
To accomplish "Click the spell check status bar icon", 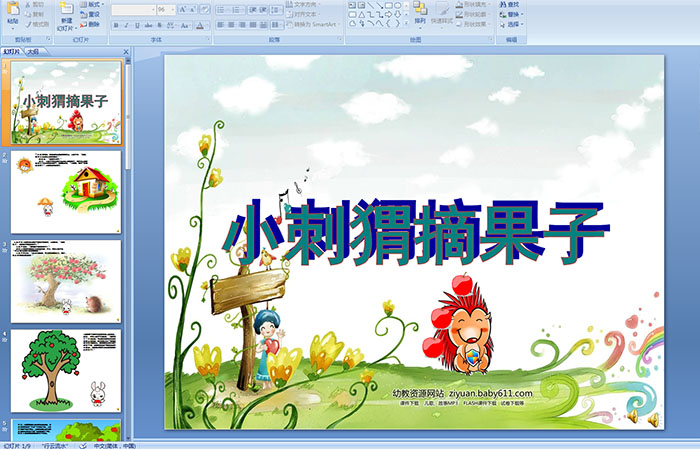I will tap(83, 443).
